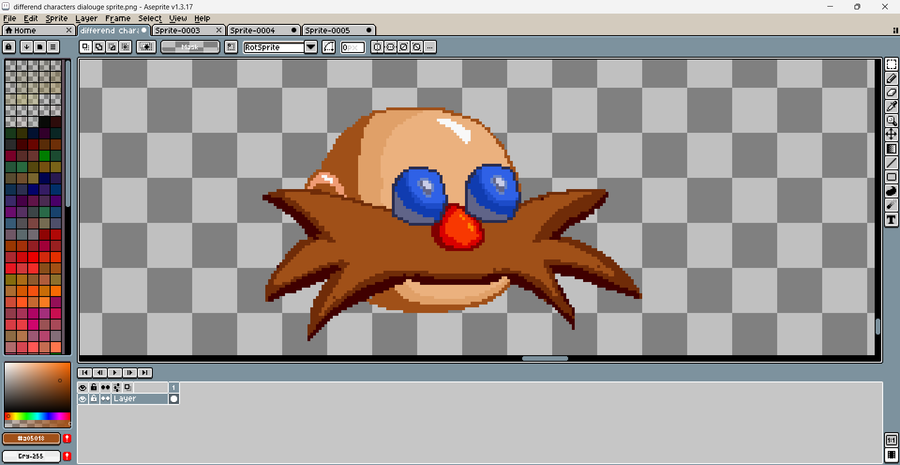
Task: Select the Move tool
Action: [x=891, y=134]
